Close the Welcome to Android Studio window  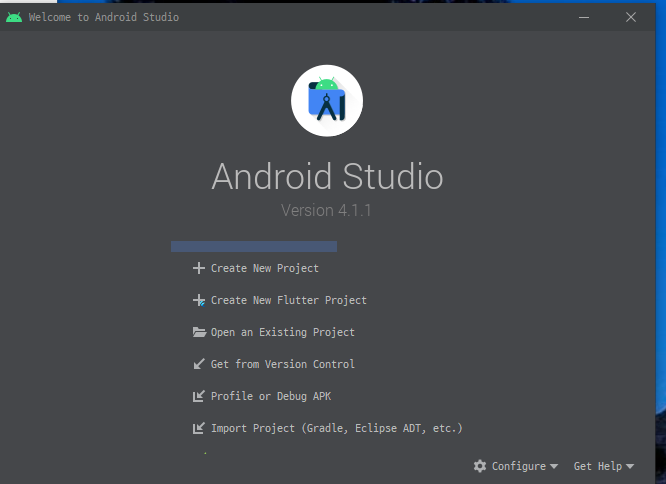point(631,17)
